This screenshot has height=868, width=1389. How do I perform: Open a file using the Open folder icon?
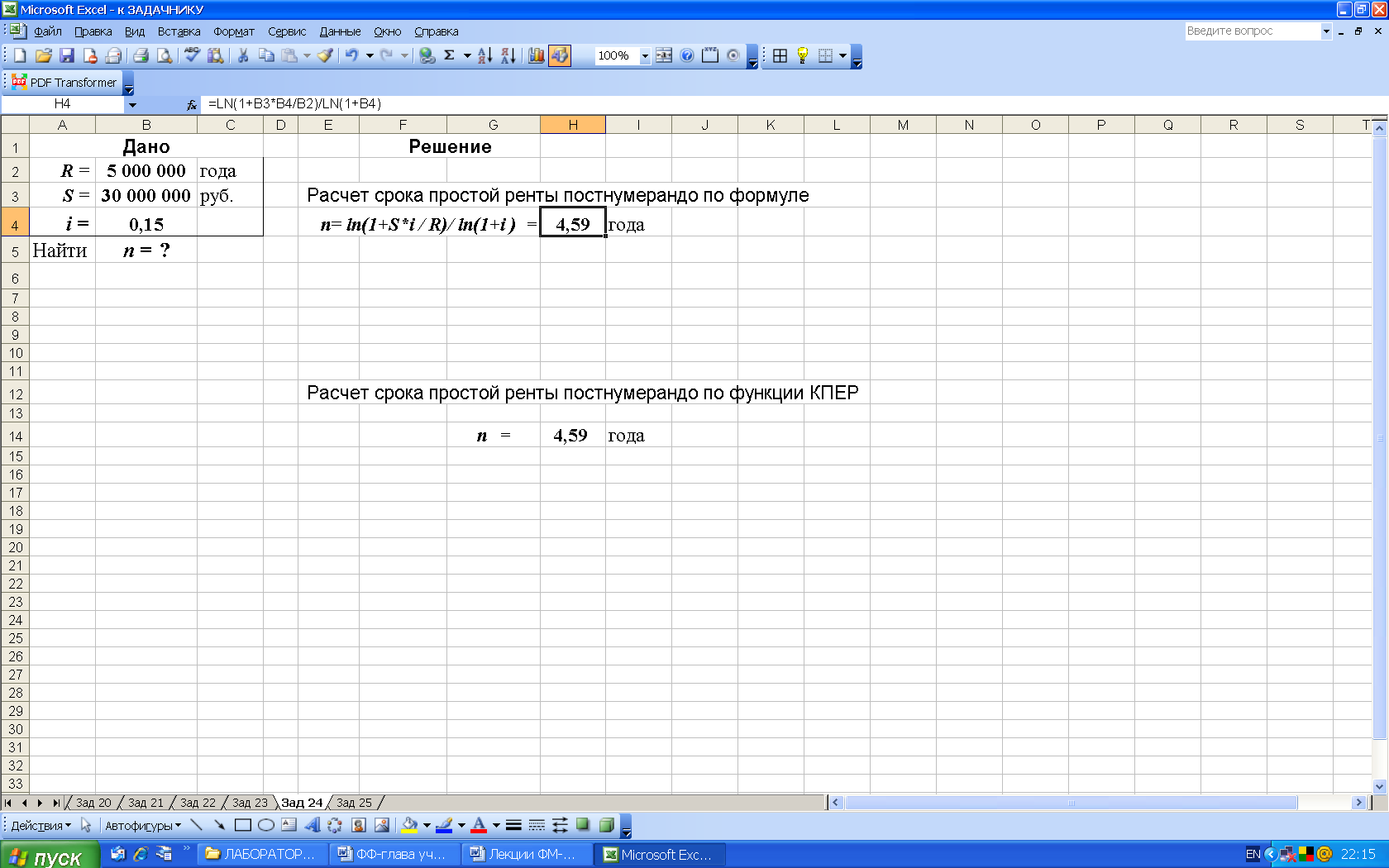[x=44, y=55]
